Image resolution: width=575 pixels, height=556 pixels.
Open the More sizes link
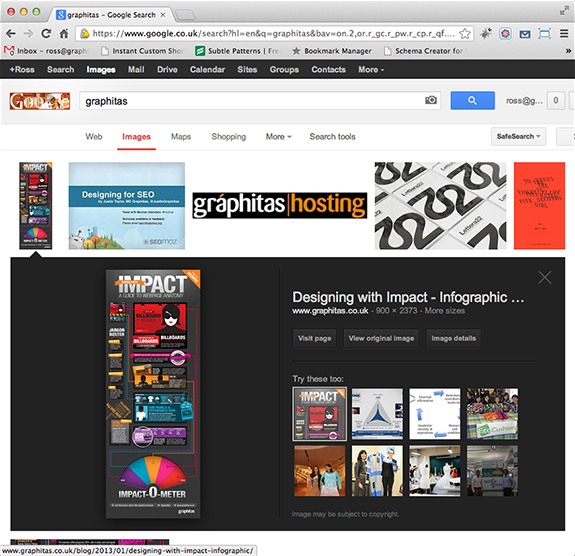[x=444, y=311]
